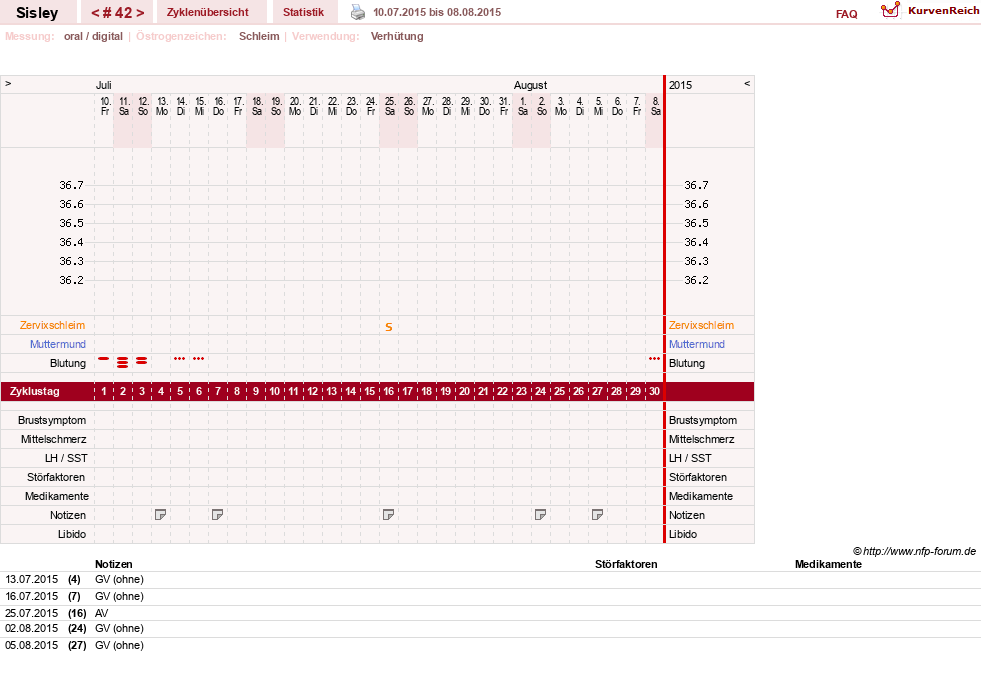Click the left Störfaktoren row label

(56, 477)
